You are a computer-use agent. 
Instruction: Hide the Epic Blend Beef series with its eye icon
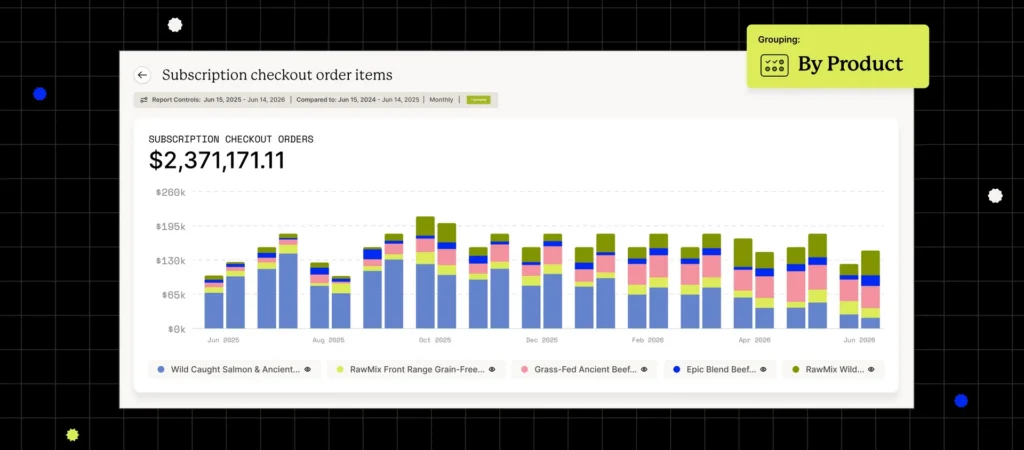pos(763,370)
